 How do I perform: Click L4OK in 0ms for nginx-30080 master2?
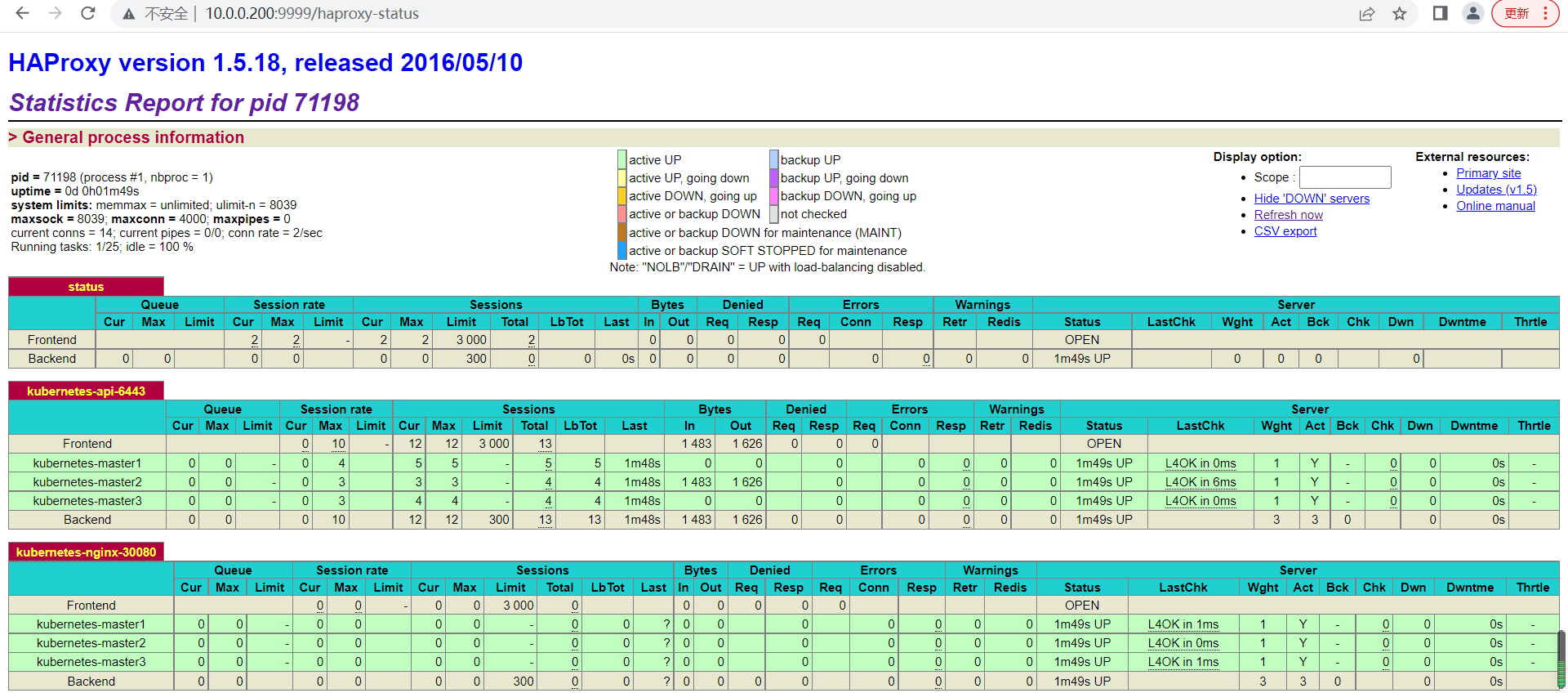(x=1183, y=643)
